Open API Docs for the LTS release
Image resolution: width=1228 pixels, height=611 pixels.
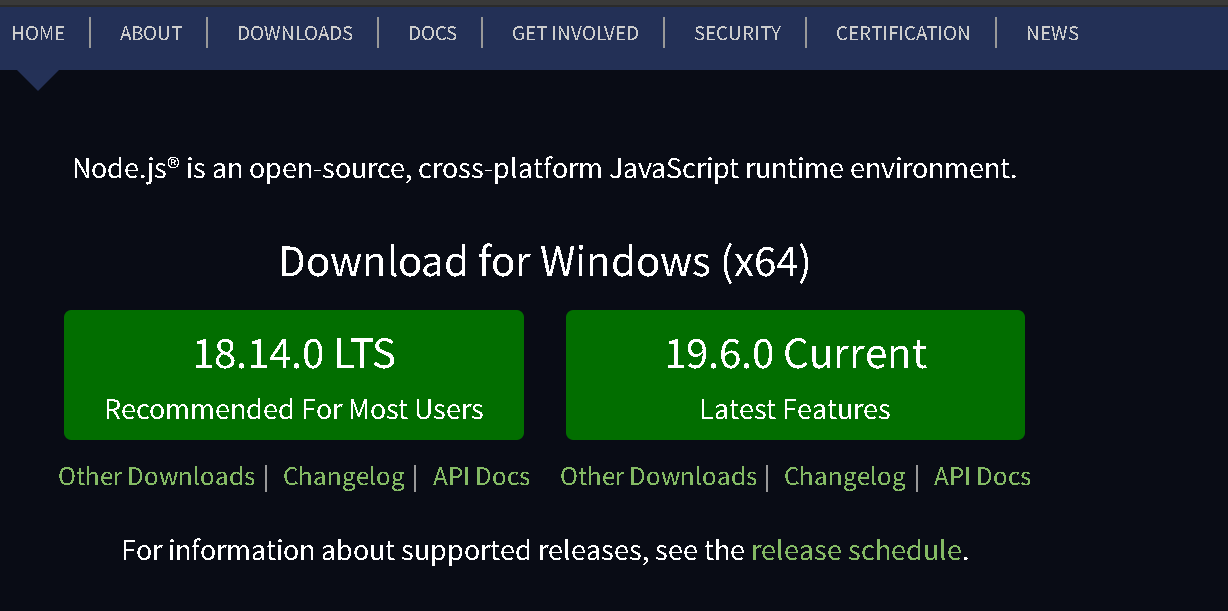pos(481,476)
